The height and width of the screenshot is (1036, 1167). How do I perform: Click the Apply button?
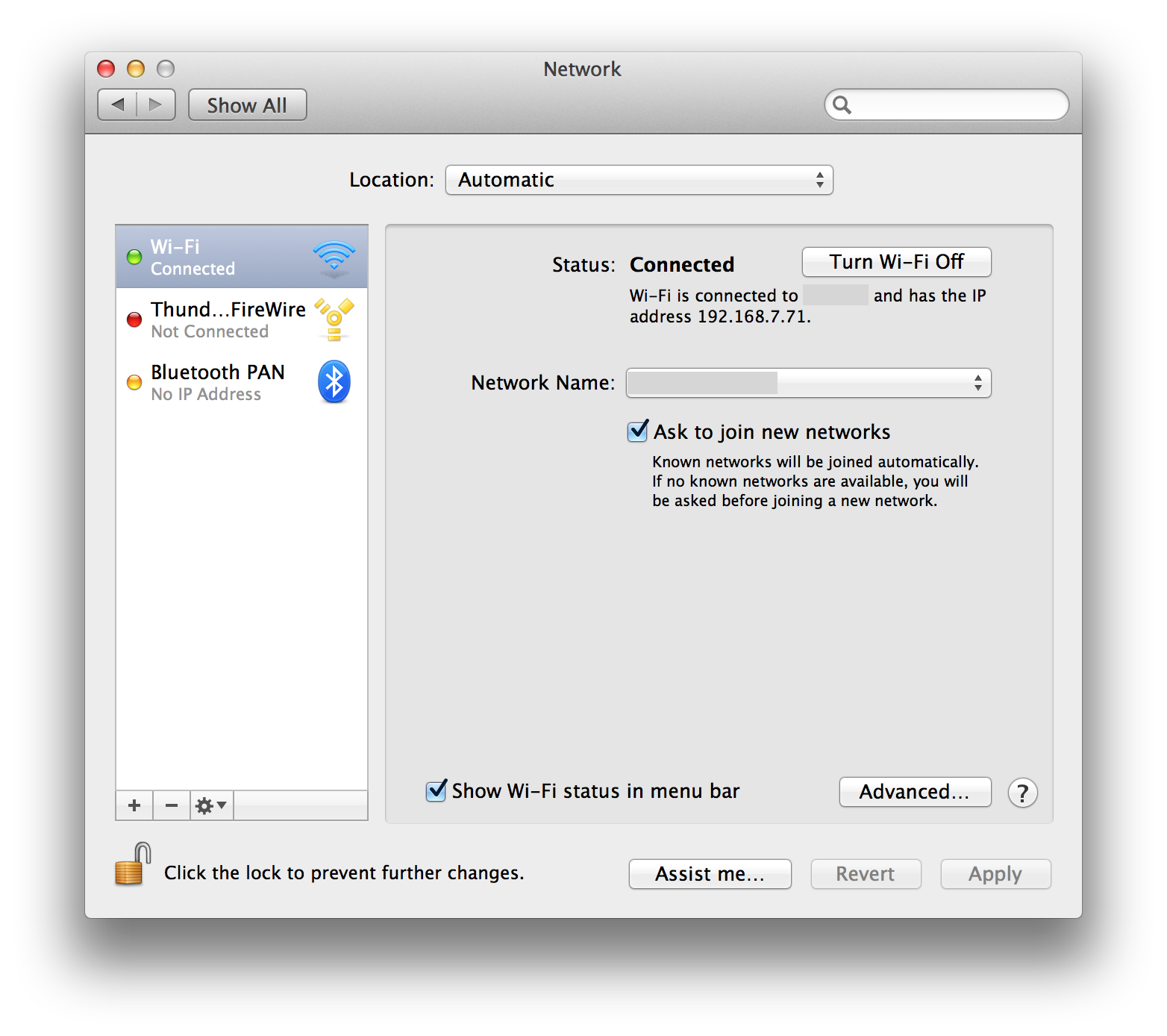(996, 874)
